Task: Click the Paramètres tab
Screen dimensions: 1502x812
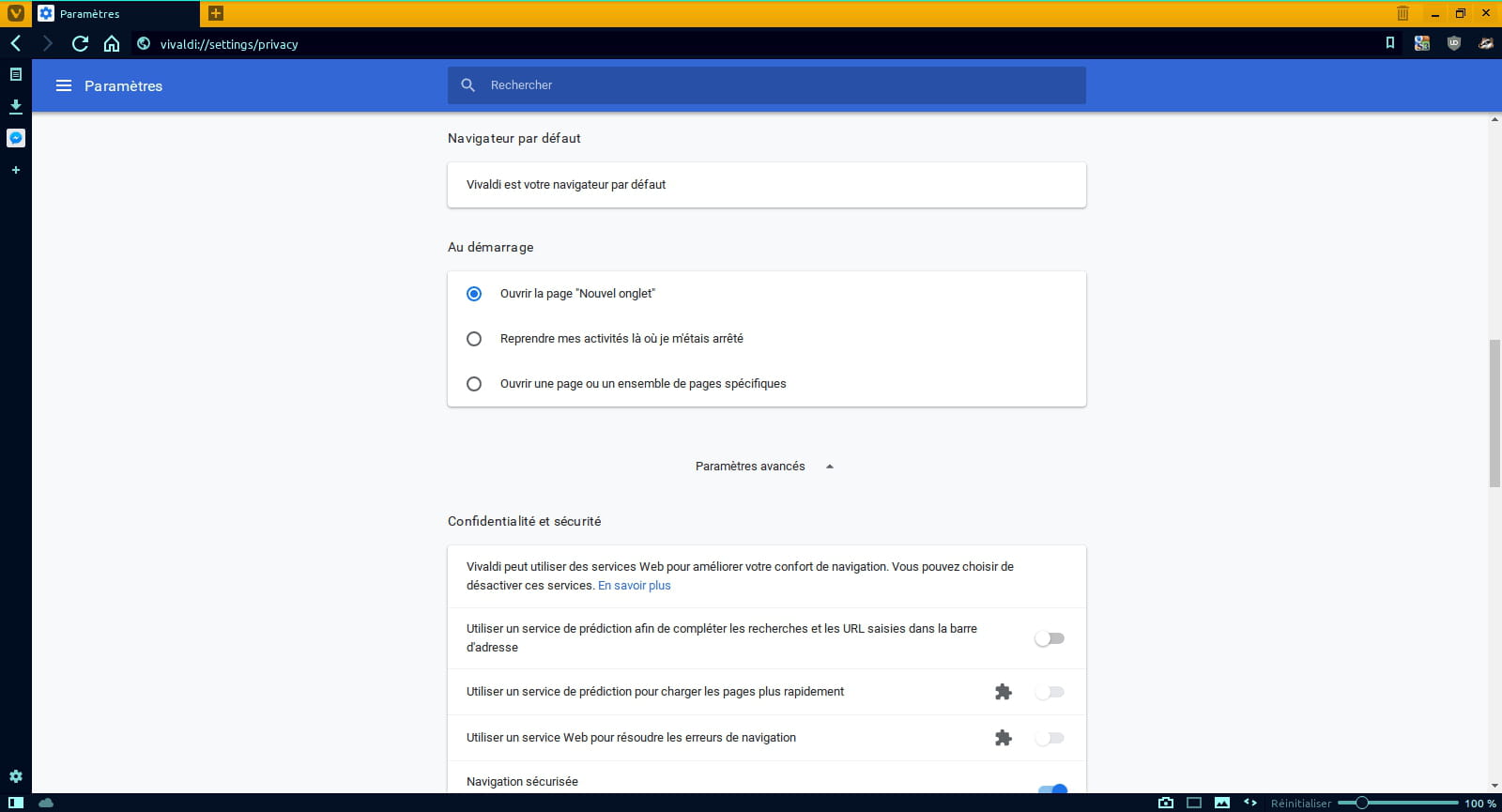Action: (x=115, y=14)
